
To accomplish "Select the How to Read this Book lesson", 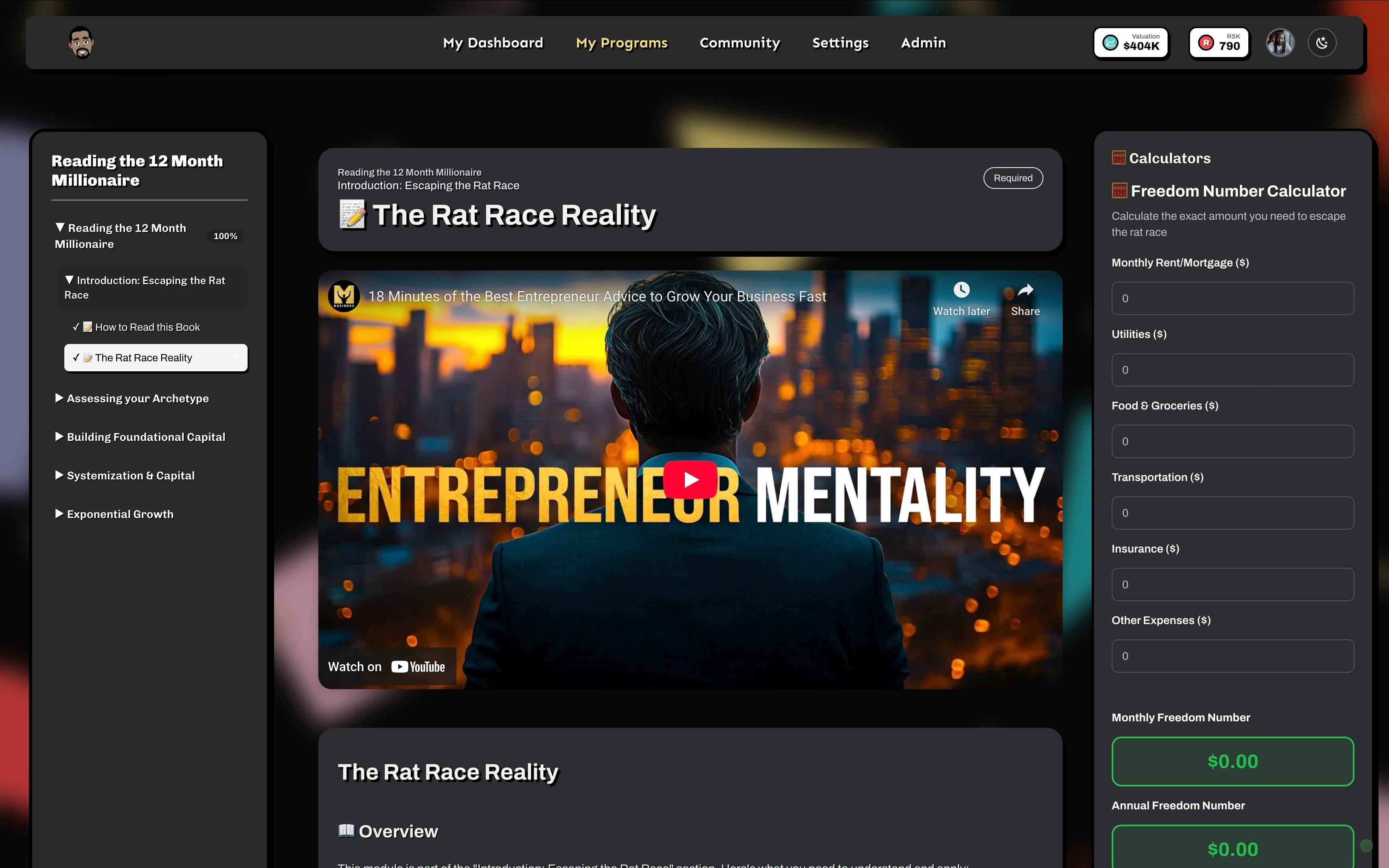I will (x=148, y=327).
